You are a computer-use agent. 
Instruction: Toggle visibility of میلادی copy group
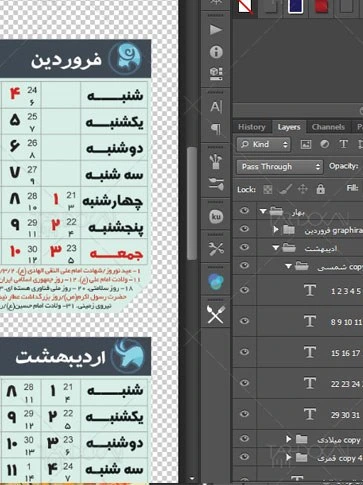[x=244, y=439]
